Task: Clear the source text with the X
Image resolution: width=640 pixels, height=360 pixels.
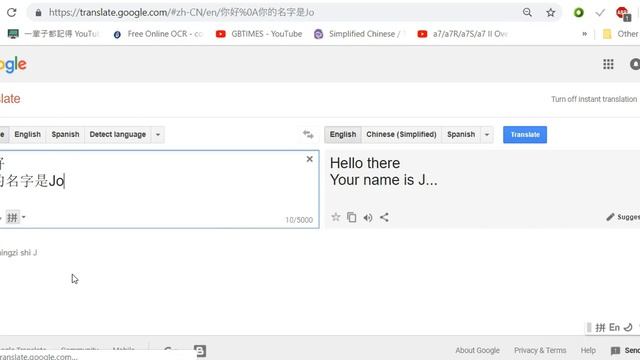Action: coord(309,159)
